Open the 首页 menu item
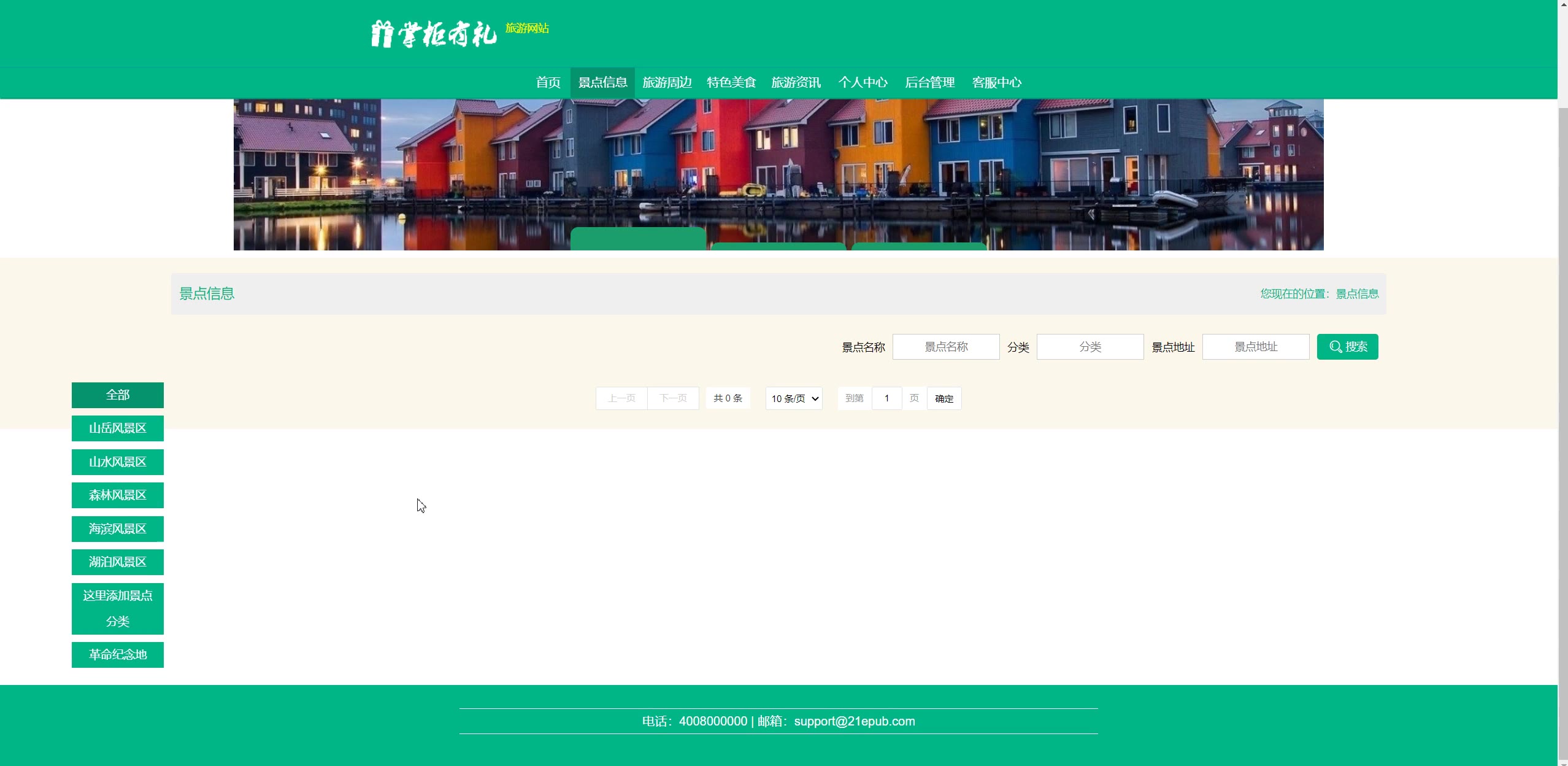This screenshot has width=1568, height=766. click(x=548, y=82)
